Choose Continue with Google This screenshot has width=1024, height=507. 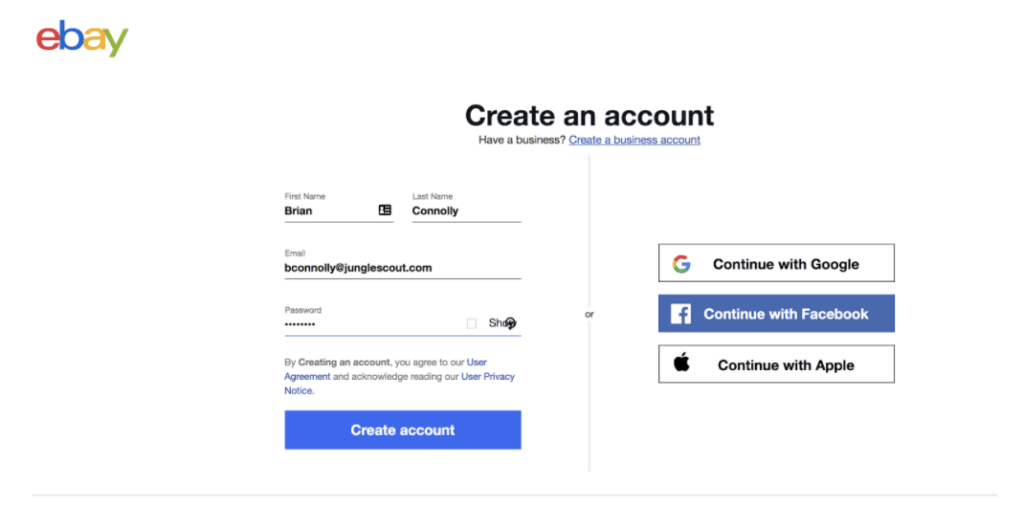click(x=776, y=263)
